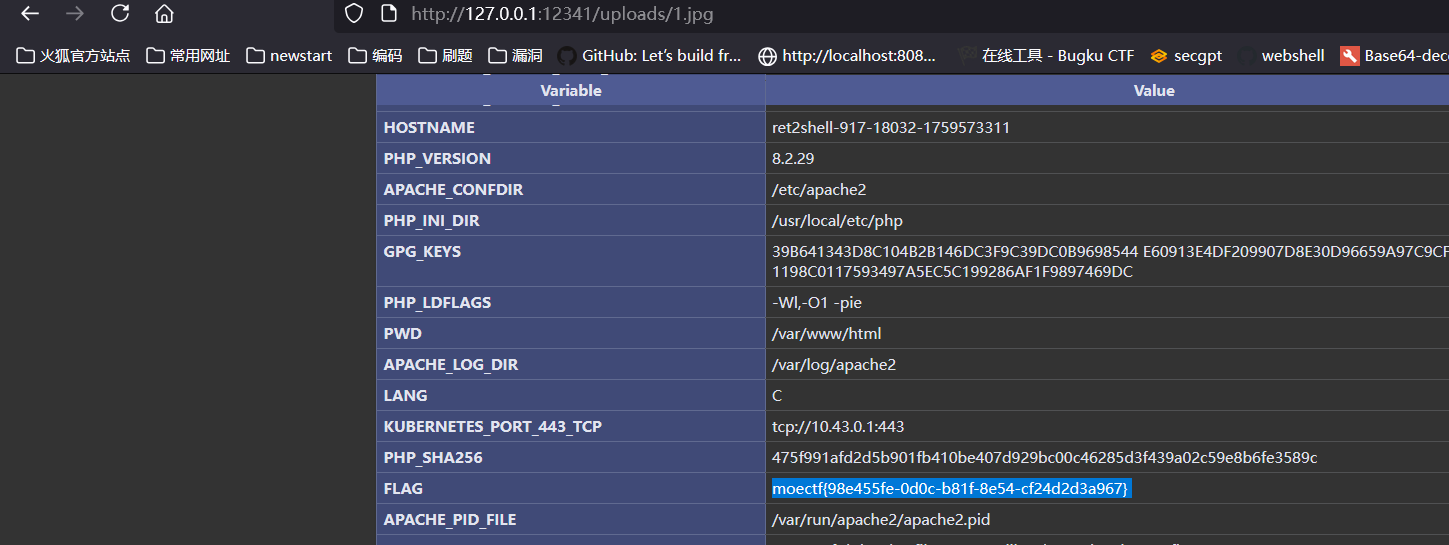Click the page info icon in address bar
This screenshot has height=545, width=1449.
[x=389, y=14]
